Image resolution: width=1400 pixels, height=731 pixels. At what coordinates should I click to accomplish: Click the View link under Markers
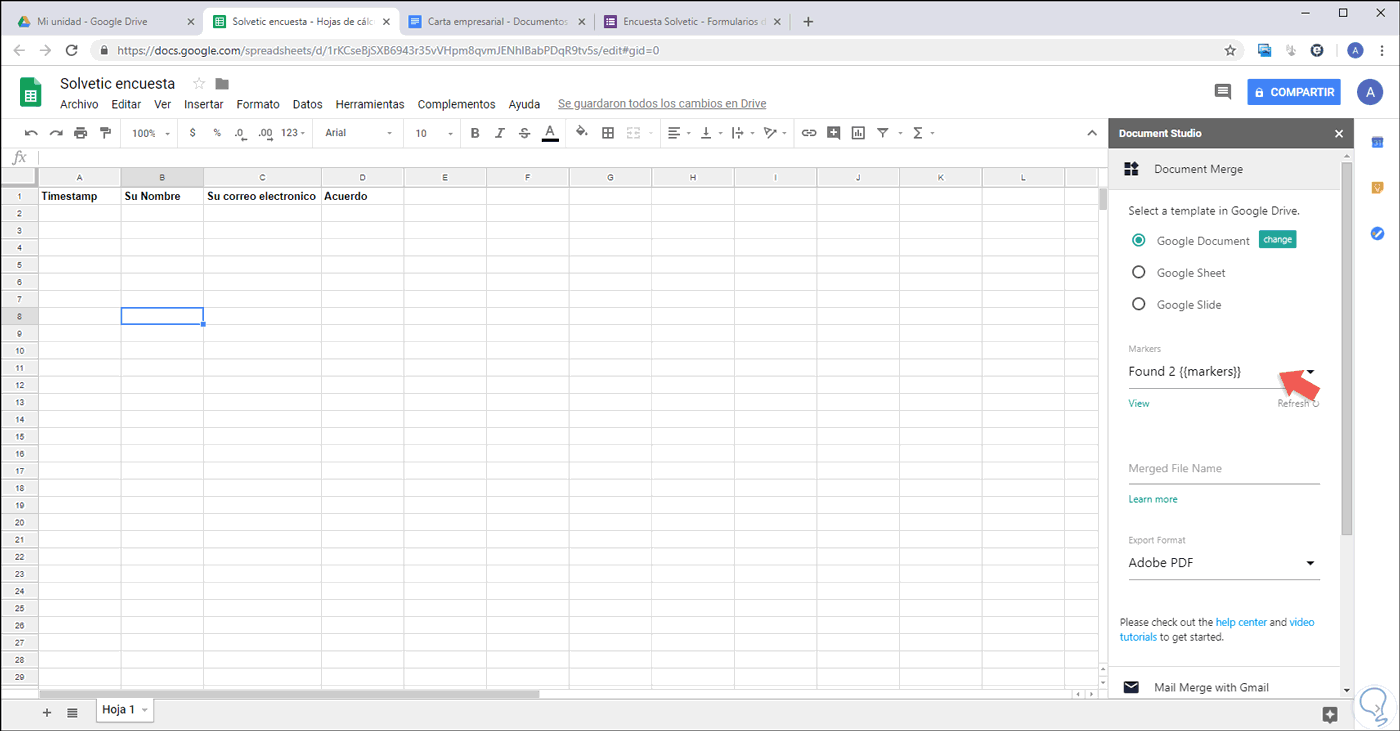tap(1139, 404)
